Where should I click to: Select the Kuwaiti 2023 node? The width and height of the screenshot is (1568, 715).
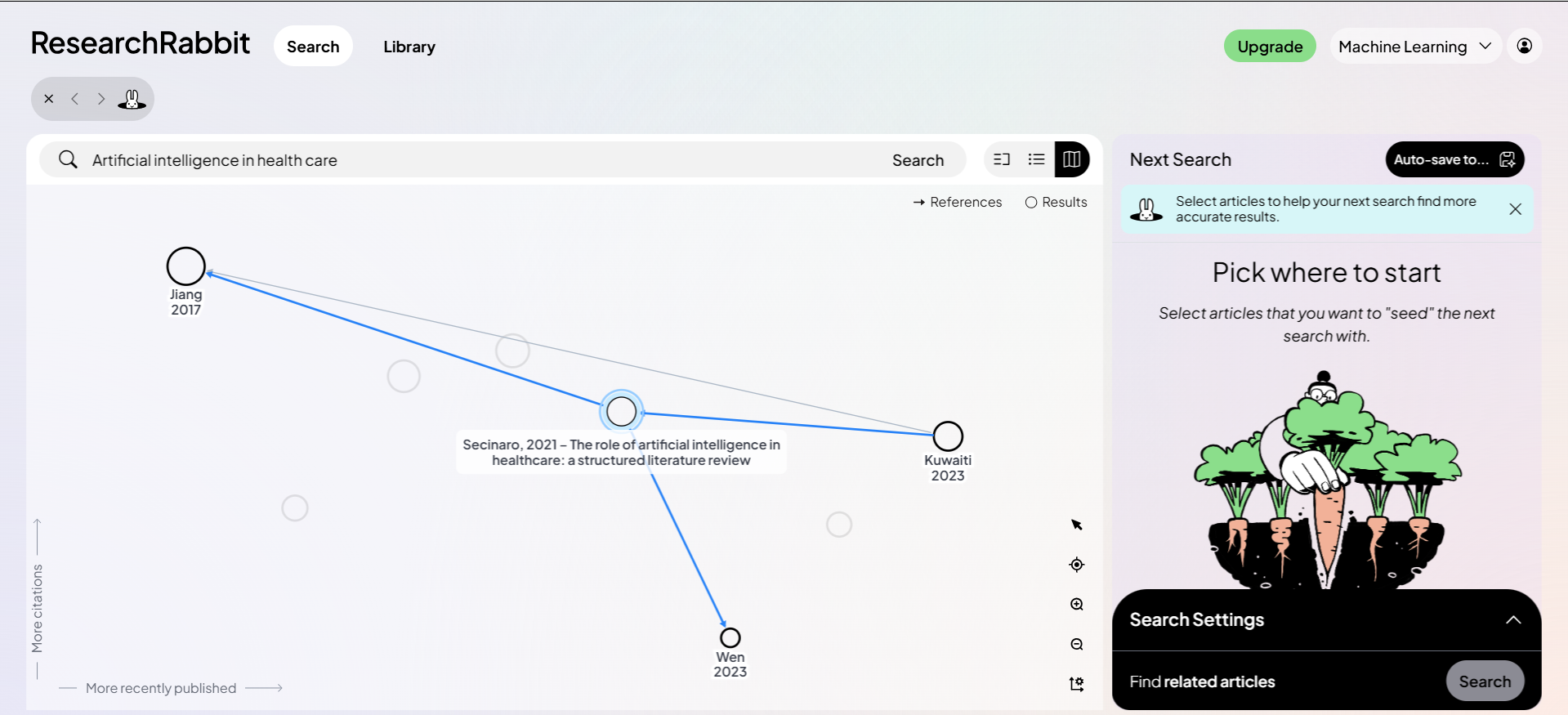[x=948, y=436]
